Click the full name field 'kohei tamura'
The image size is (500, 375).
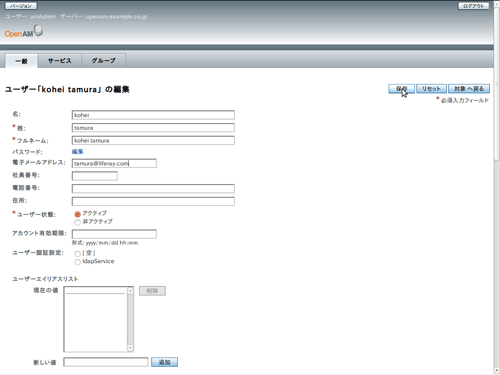coord(153,140)
